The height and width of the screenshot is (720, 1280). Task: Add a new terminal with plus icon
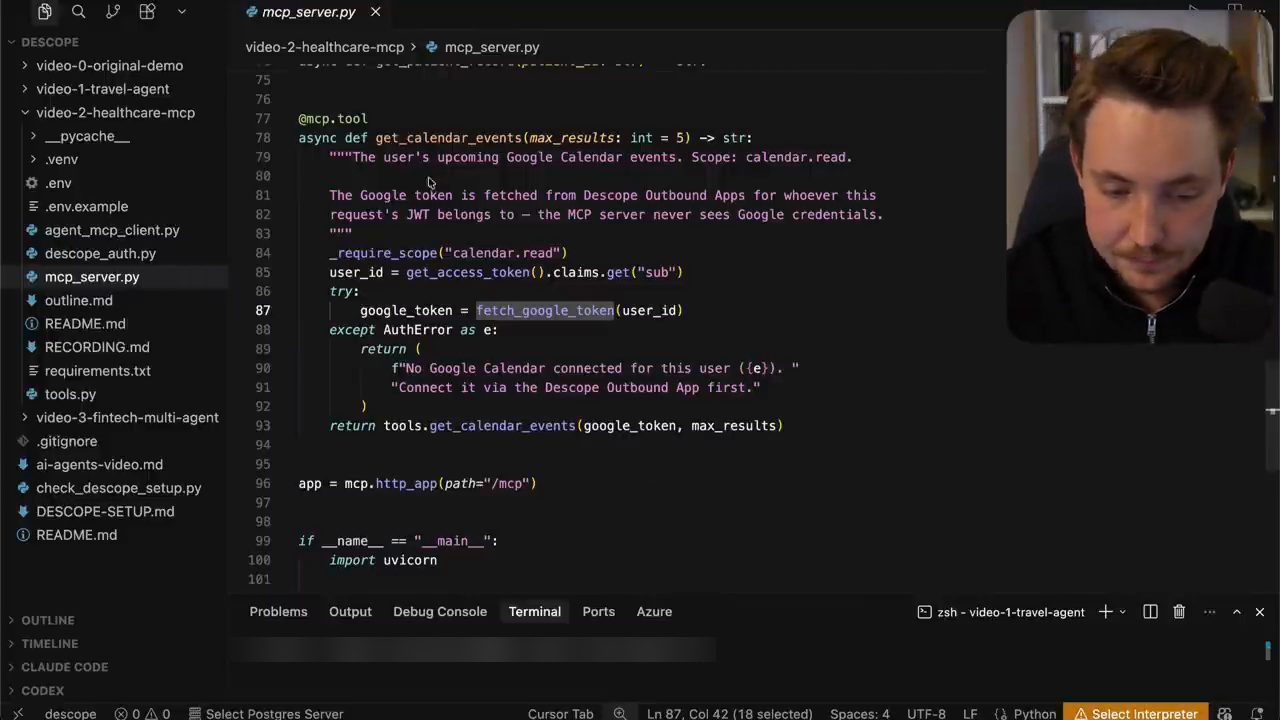point(1105,612)
